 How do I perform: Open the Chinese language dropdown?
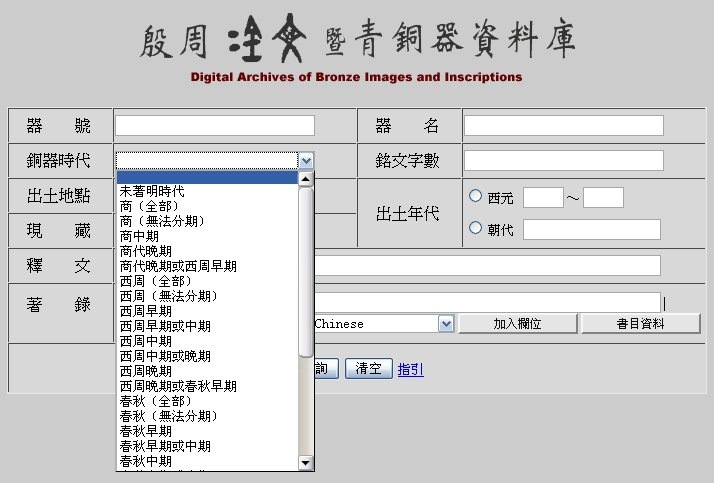pos(446,324)
